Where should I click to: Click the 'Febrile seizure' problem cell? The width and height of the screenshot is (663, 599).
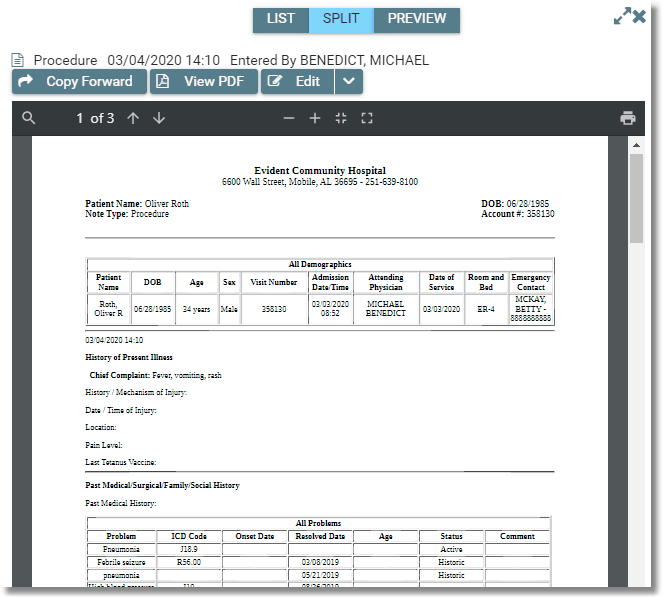[121, 563]
